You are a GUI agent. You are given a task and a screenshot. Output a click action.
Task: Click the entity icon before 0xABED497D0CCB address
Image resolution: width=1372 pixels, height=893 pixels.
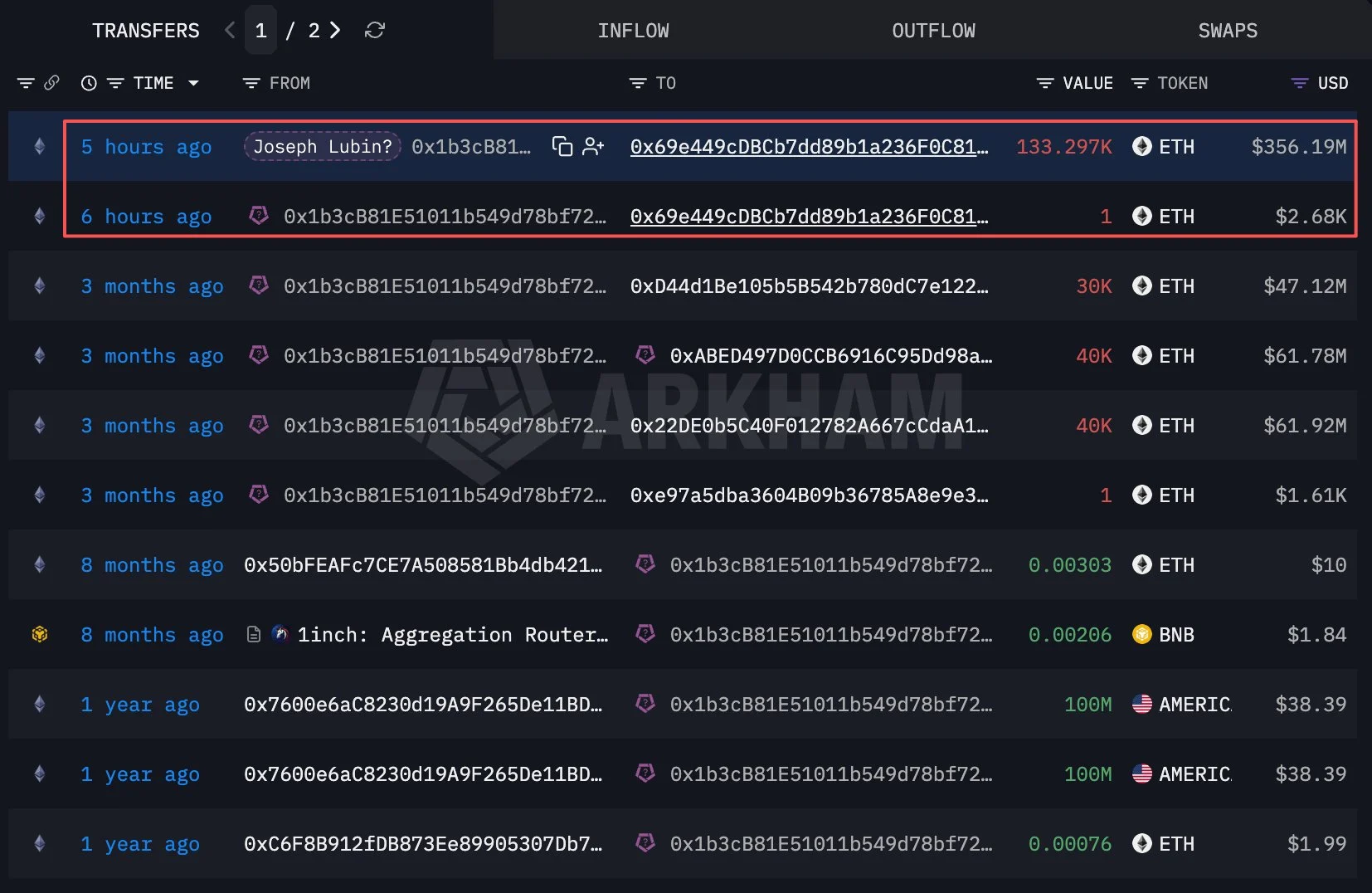(x=645, y=355)
